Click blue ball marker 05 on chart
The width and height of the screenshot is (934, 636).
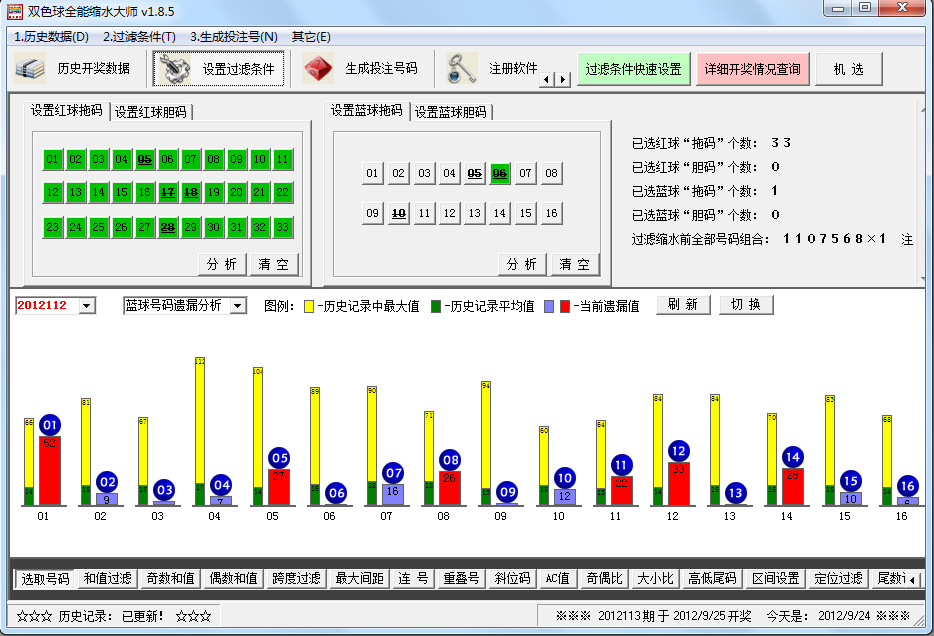279,458
